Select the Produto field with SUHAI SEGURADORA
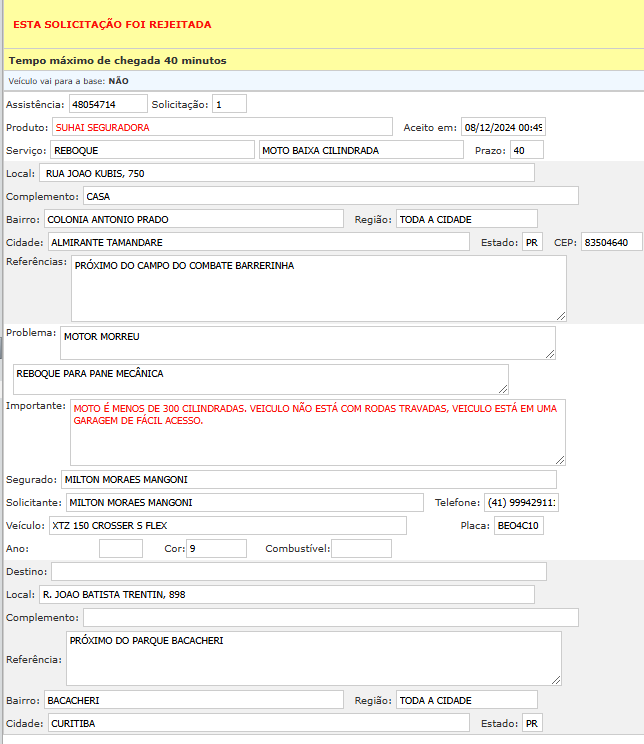 tap(222, 127)
